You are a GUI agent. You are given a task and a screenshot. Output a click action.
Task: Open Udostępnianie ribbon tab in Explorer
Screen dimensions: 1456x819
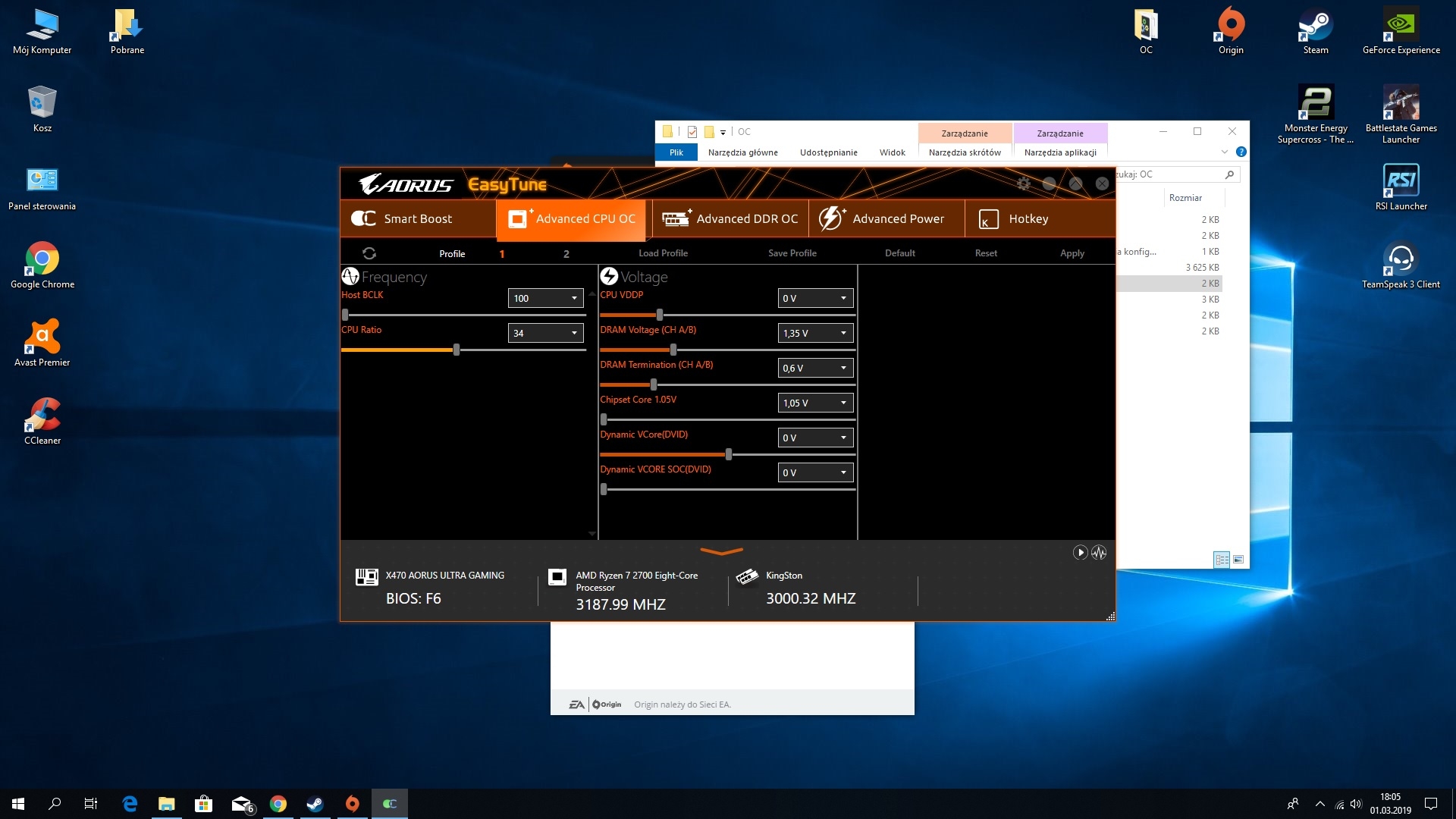(x=828, y=152)
